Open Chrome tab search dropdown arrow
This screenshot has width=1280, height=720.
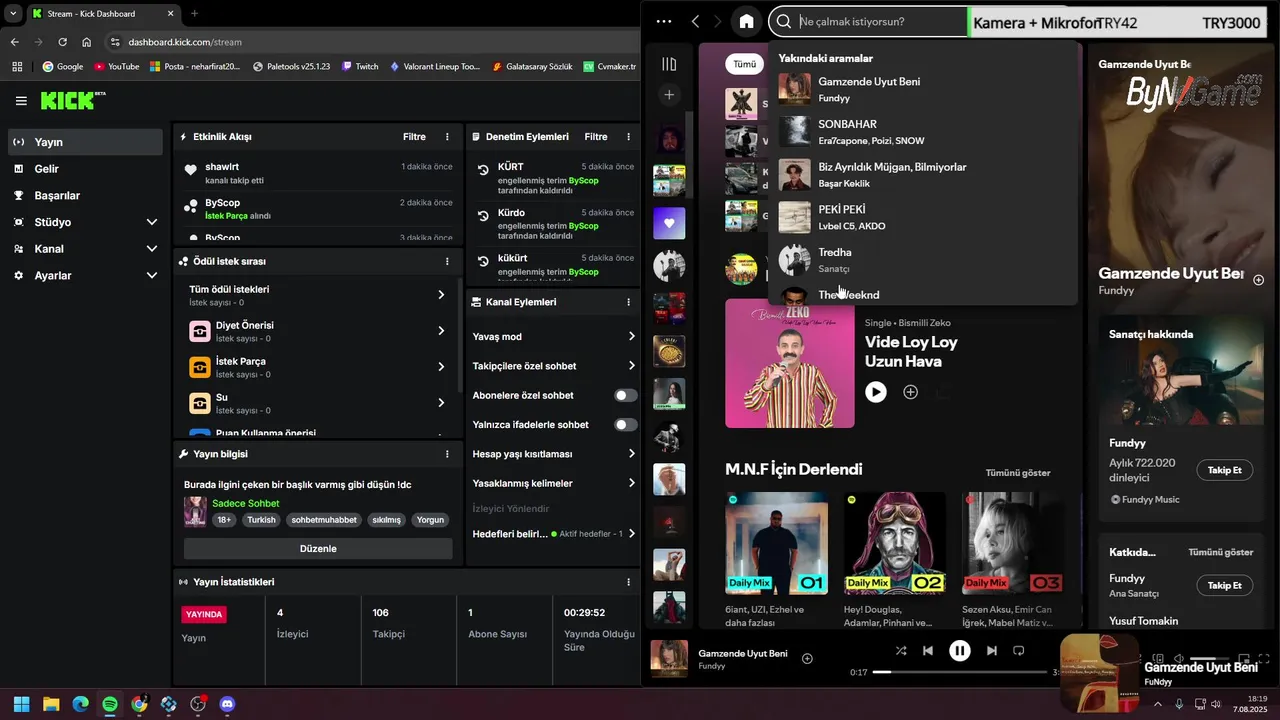13,13
